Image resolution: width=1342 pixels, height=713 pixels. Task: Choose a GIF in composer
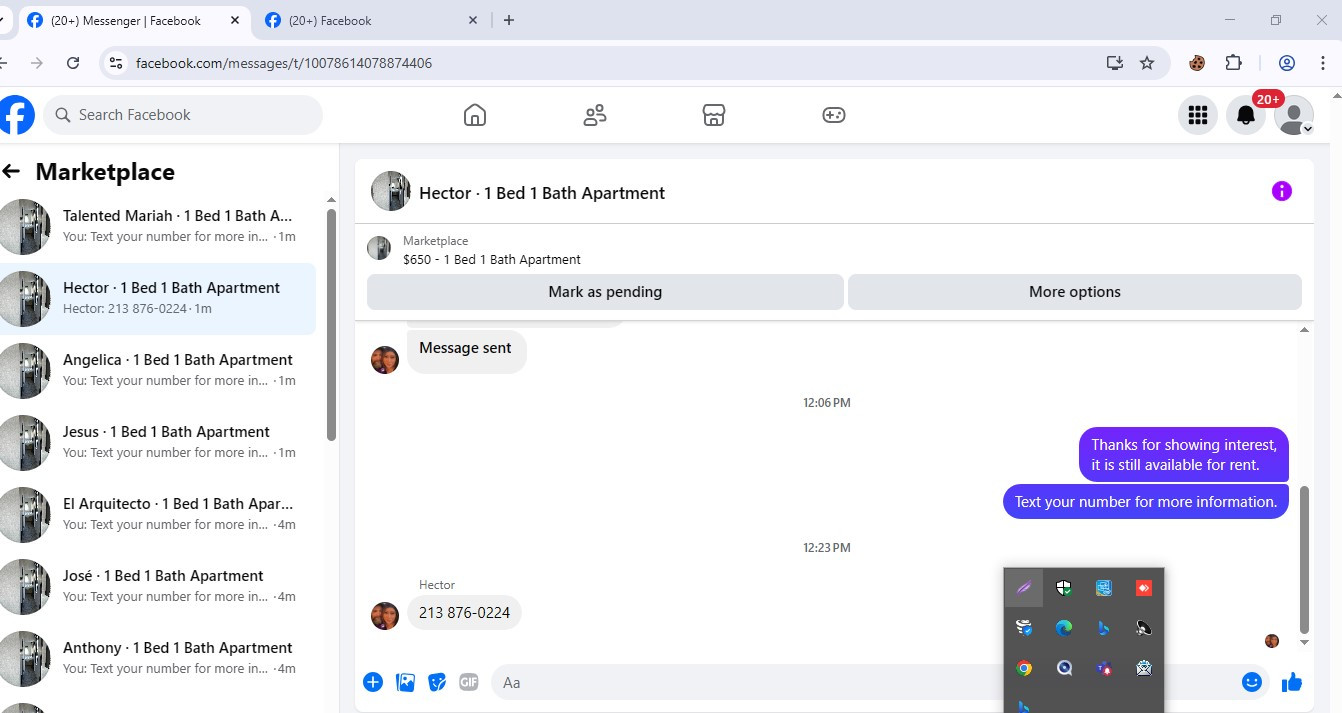[469, 682]
